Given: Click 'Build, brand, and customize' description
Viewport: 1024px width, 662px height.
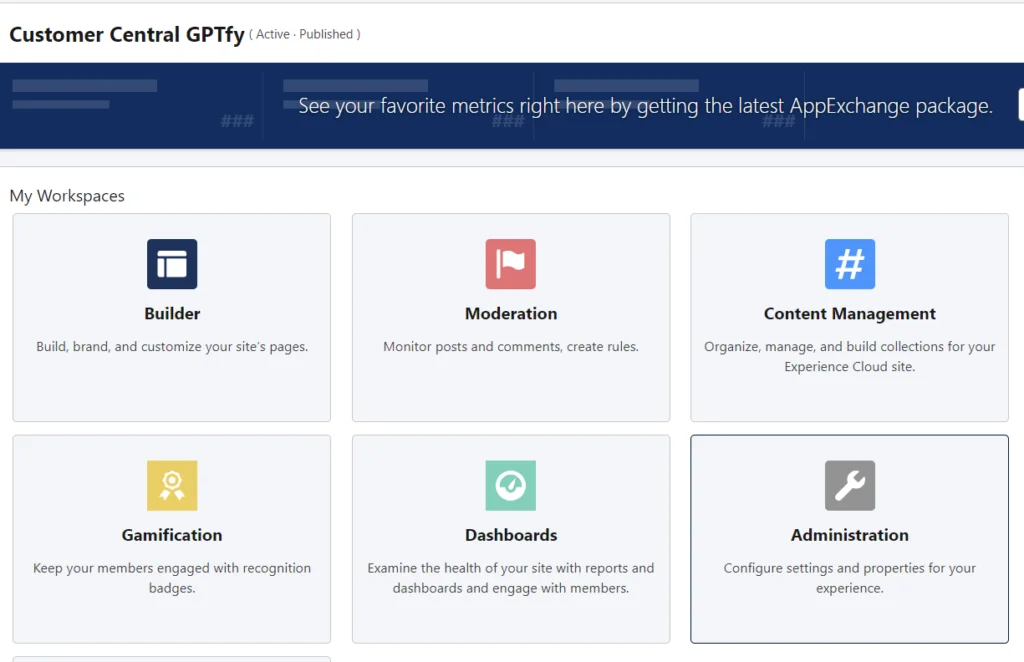Looking at the screenshot, I should 172,347.
